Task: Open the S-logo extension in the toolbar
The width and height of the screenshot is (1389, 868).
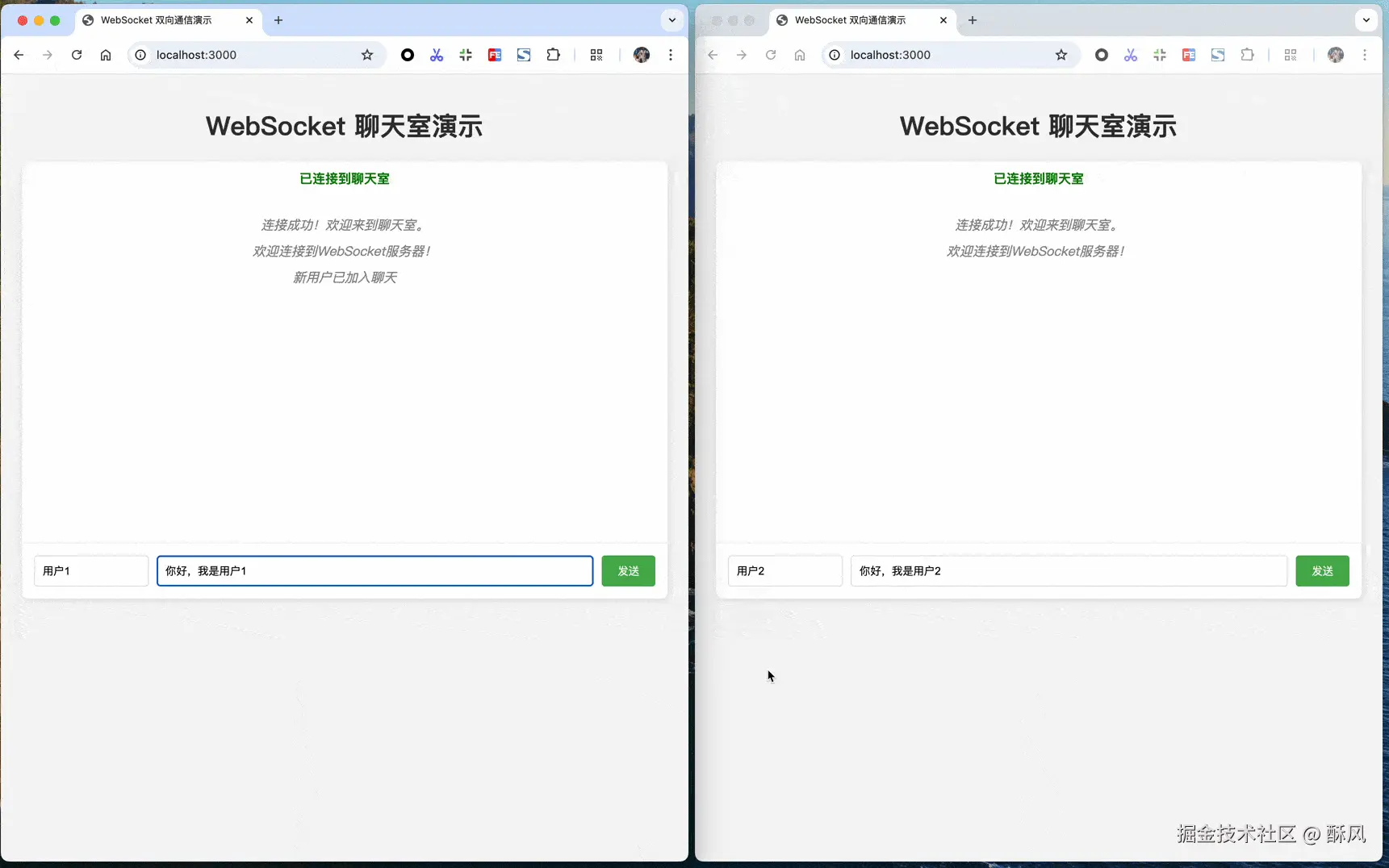Action: click(x=524, y=55)
